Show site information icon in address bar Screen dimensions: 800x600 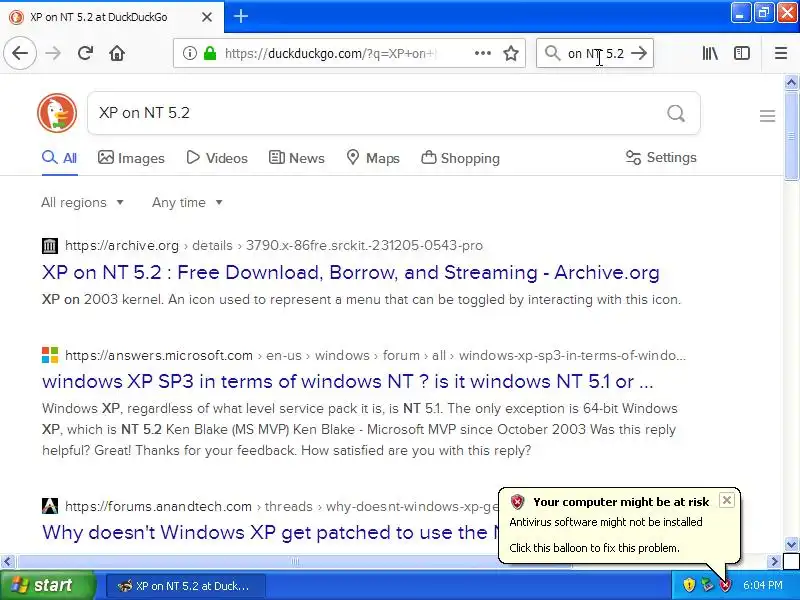pos(190,53)
